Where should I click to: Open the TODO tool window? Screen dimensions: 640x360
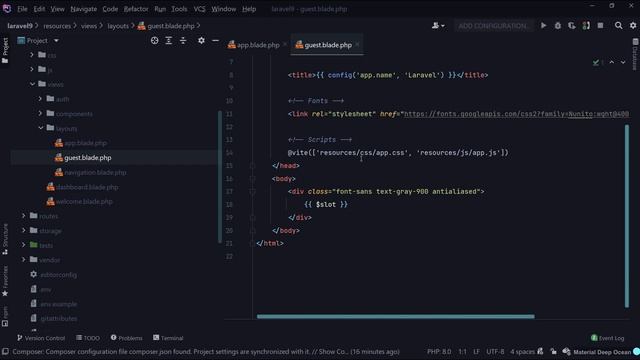88,338
